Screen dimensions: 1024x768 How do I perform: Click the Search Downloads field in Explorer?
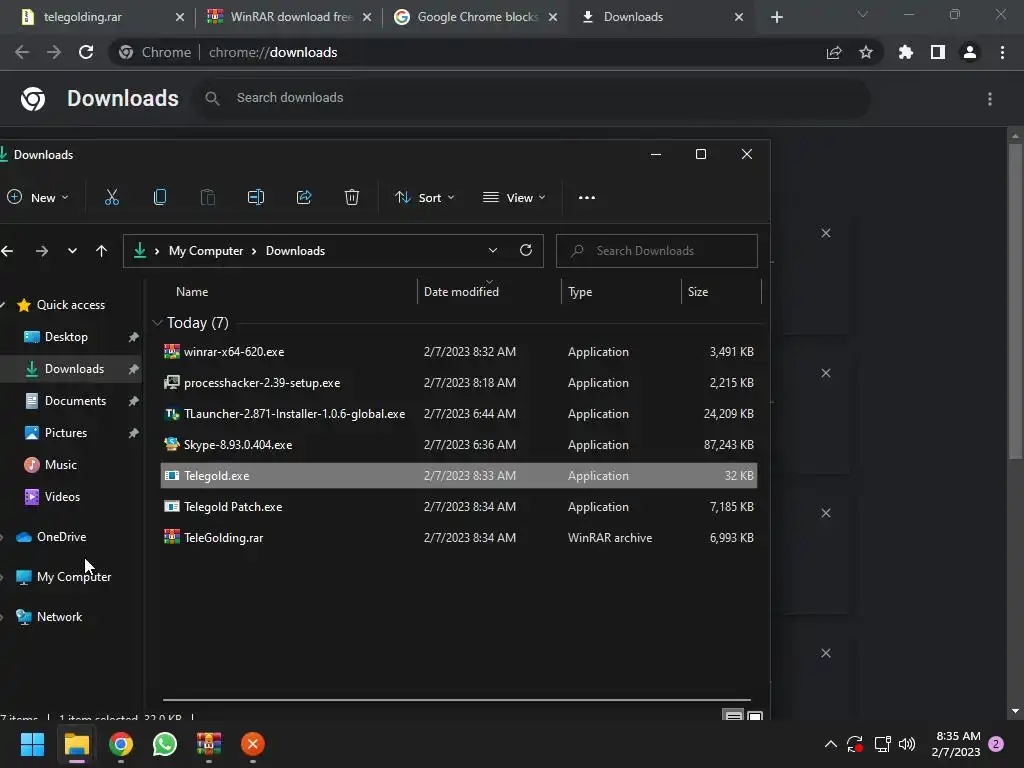click(x=656, y=251)
